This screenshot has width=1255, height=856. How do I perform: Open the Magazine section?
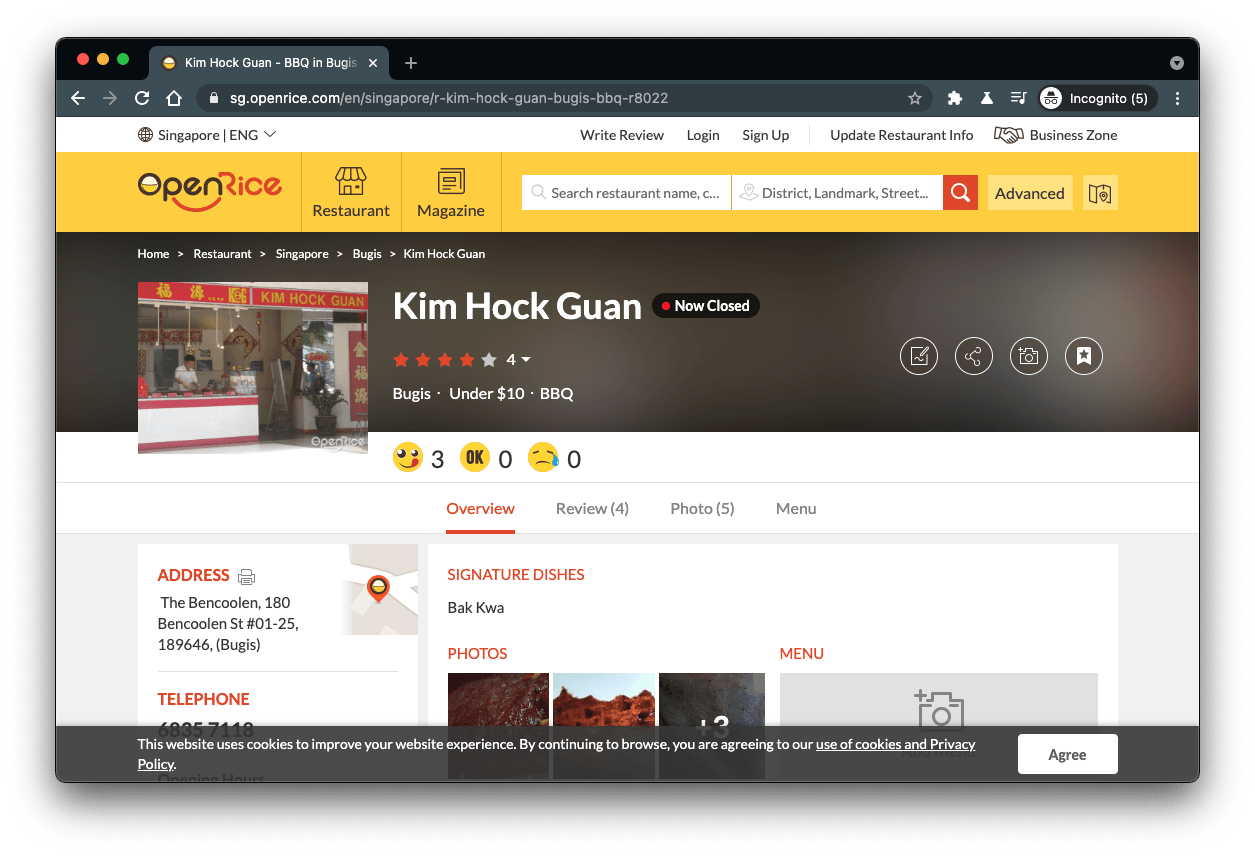click(x=451, y=192)
